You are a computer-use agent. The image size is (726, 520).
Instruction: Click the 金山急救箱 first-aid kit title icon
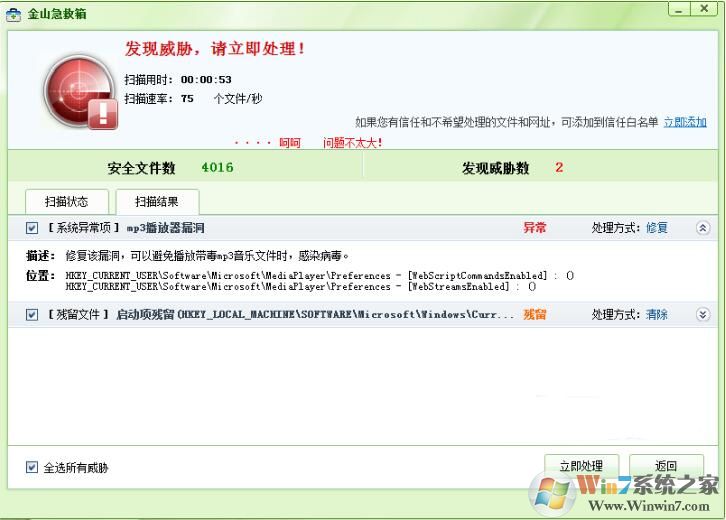click(x=13, y=14)
